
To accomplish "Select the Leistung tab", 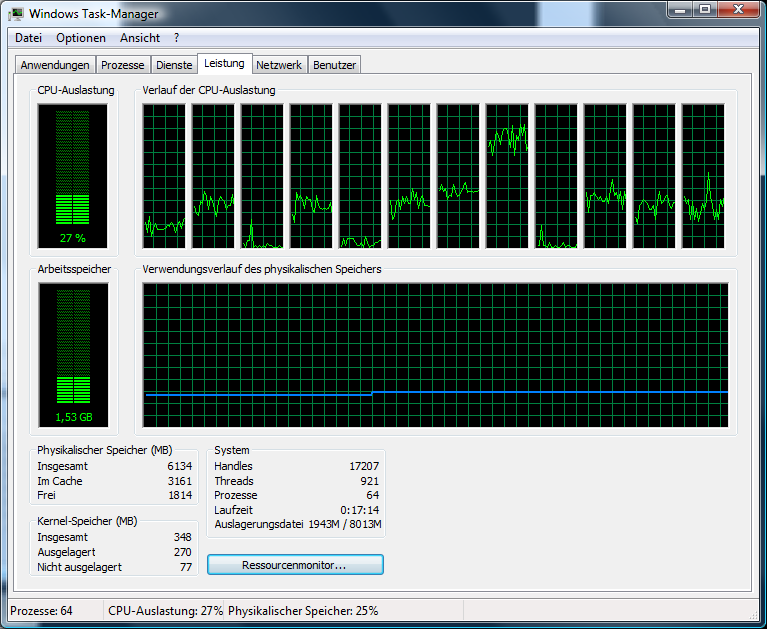I will pyautogui.click(x=224, y=64).
